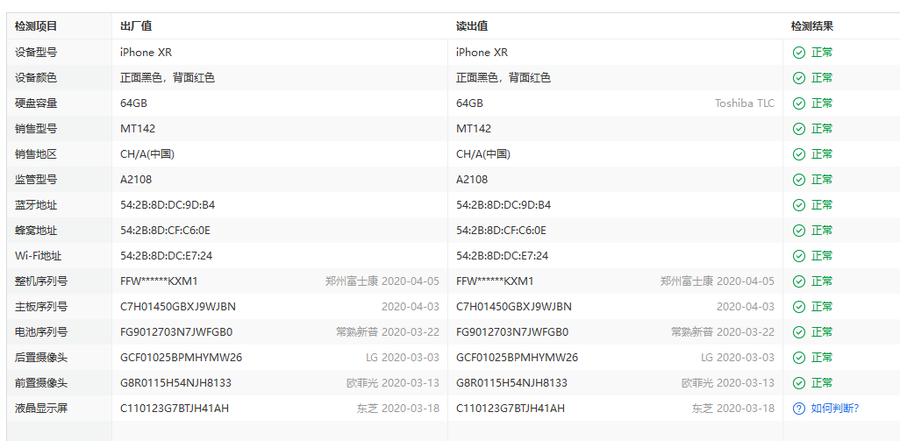Click read 常熟新普 2020-03-22 note
Image resolution: width=900 pixels, height=441 pixels.
(x=723, y=332)
